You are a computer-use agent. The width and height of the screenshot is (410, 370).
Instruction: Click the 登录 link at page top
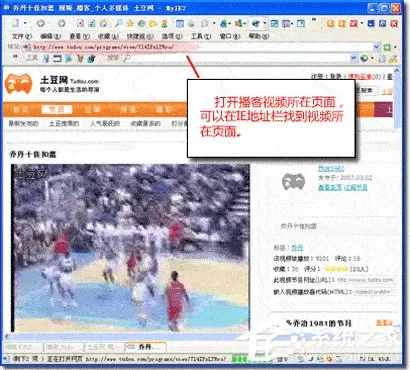(x=335, y=76)
